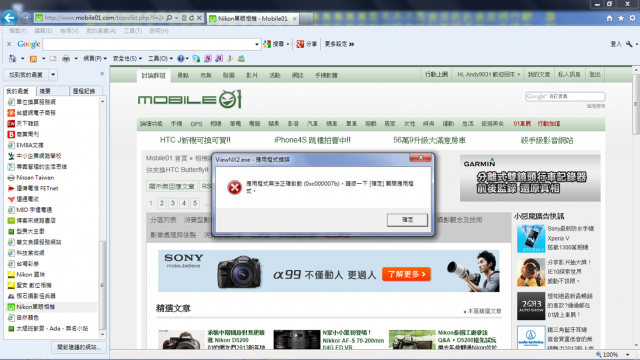The width and height of the screenshot is (640, 360).
Task: Click the add to favorites button
Action: [26, 75]
